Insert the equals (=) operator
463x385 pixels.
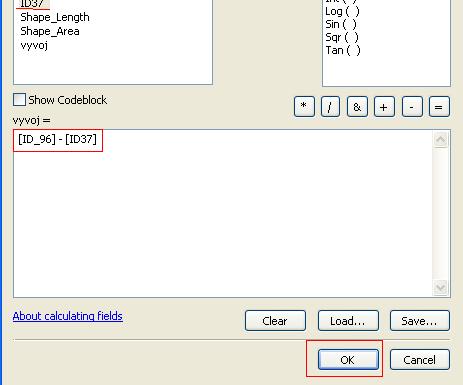pyautogui.click(x=439, y=107)
